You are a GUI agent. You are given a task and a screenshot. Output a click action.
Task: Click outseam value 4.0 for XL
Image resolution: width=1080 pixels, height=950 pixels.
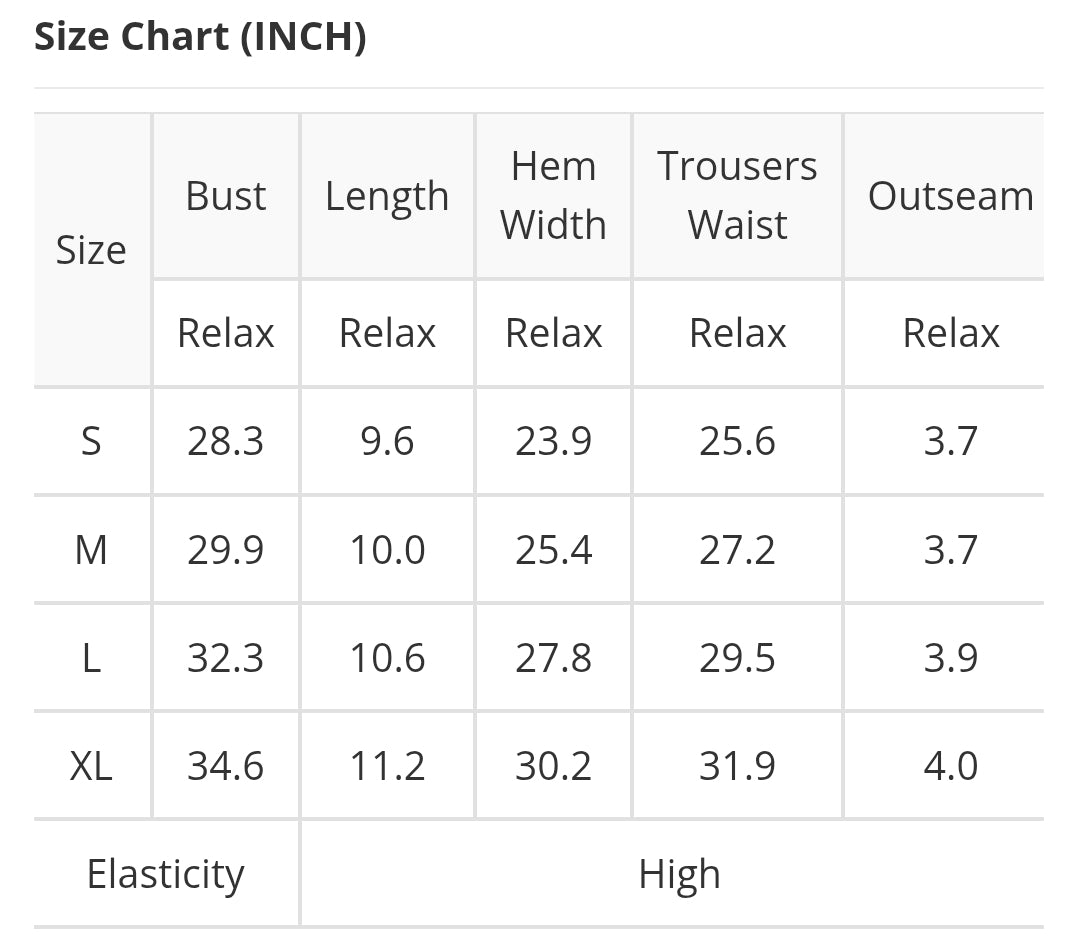click(x=951, y=766)
